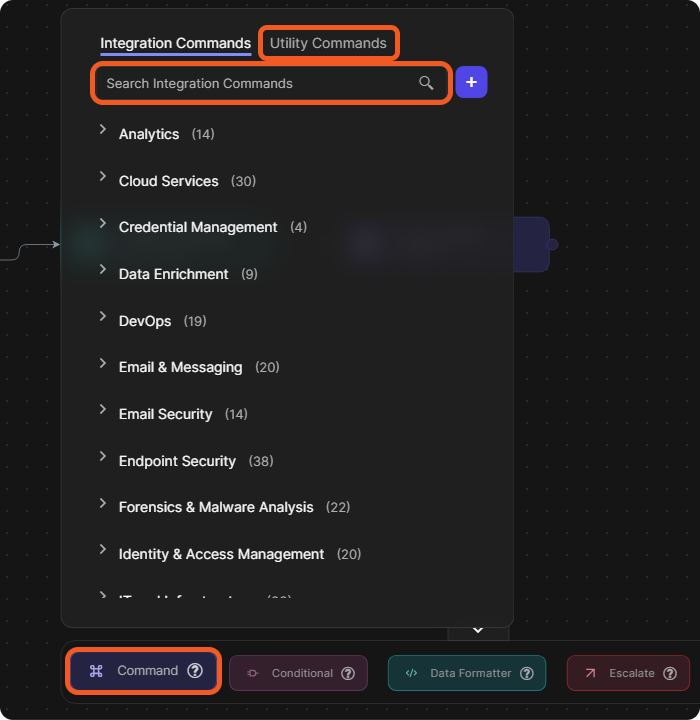Select the DevOps label
The image size is (700, 720).
click(x=145, y=321)
